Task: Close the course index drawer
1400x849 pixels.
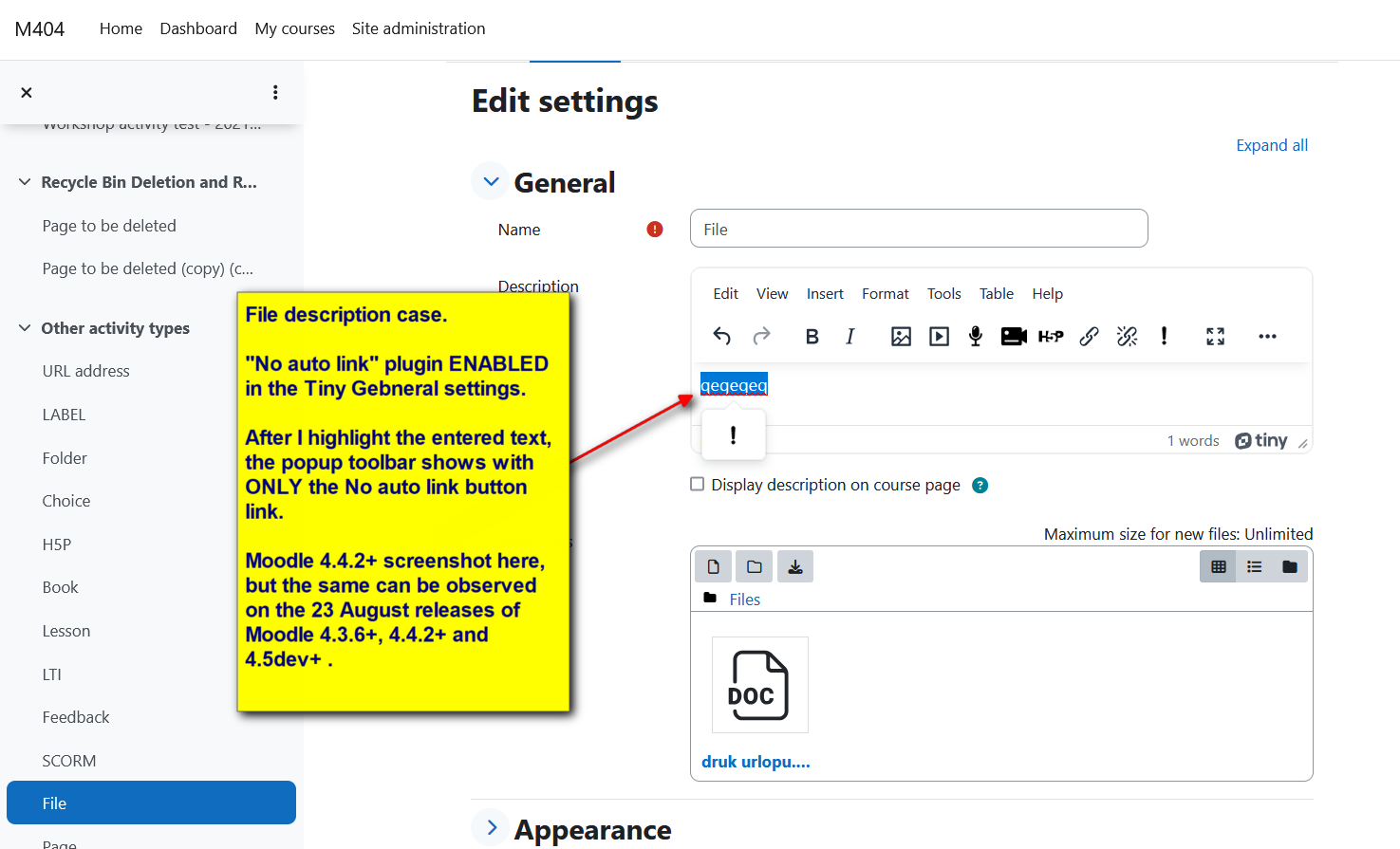Action: (27, 92)
